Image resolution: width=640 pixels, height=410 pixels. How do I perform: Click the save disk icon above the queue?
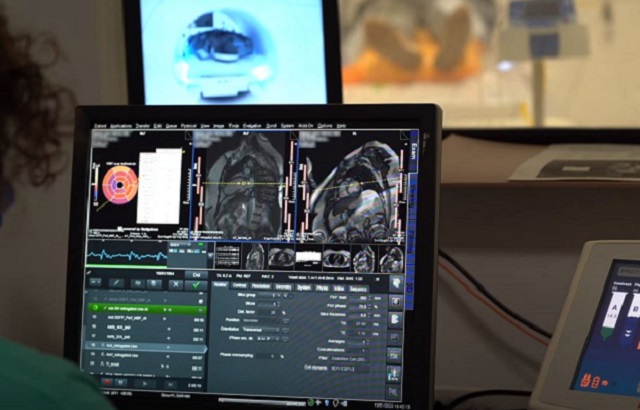[154, 283]
